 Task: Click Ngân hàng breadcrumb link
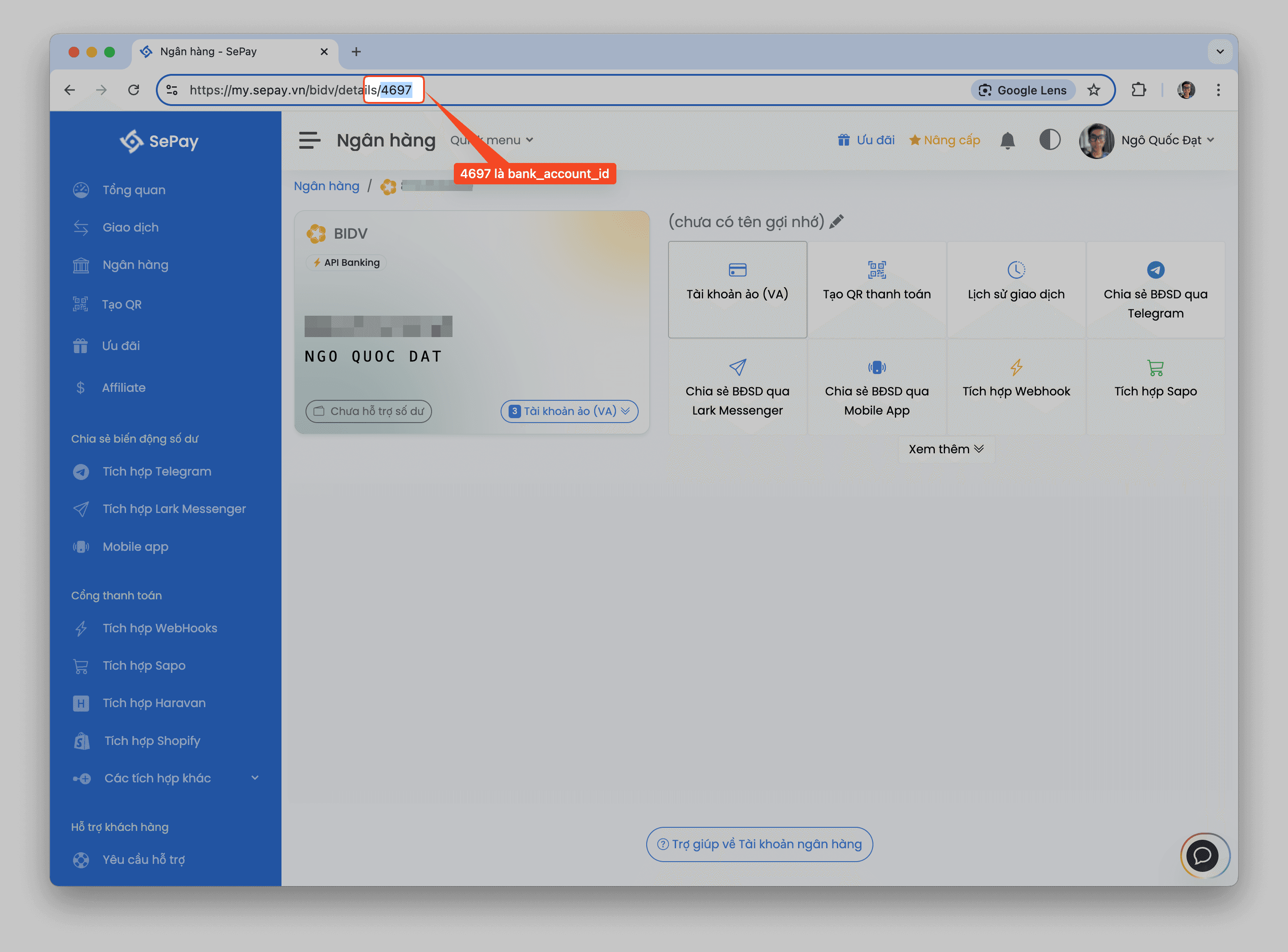tap(326, 186)
